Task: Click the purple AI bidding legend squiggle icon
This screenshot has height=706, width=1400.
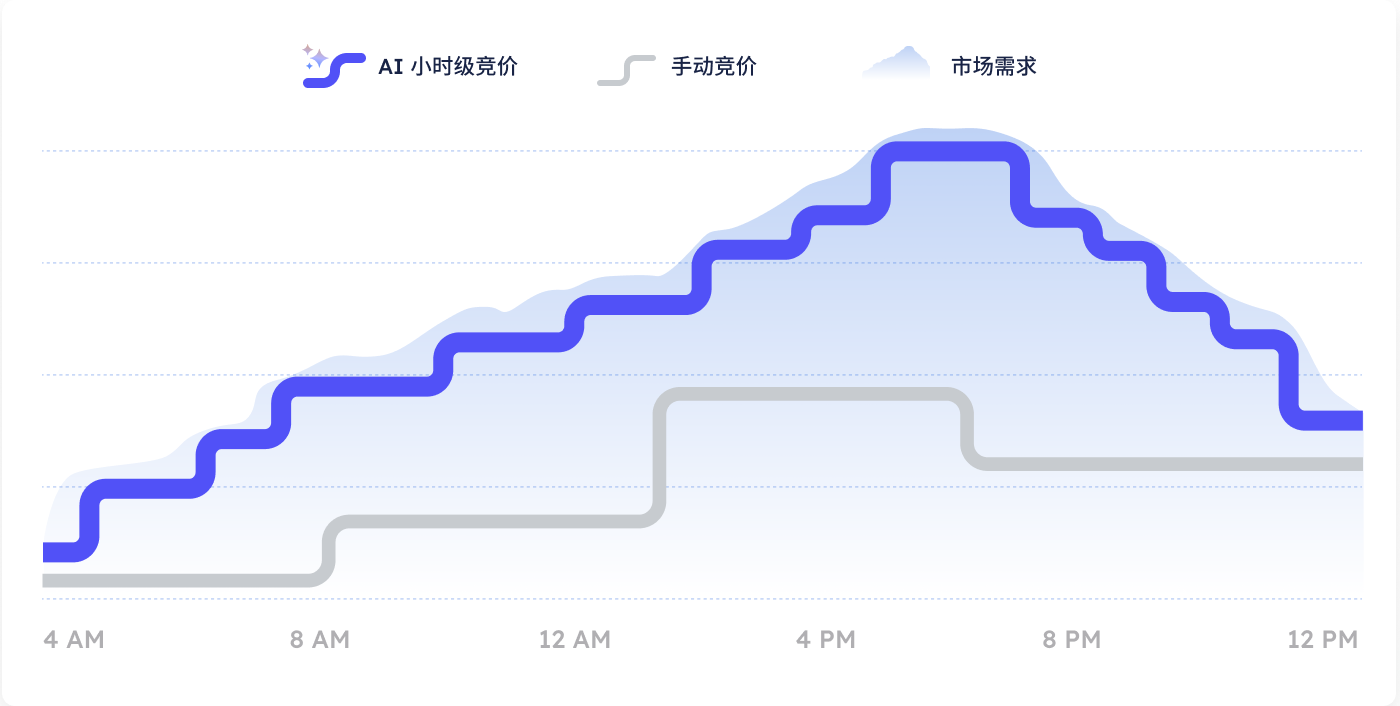Action: coord(336,70)
